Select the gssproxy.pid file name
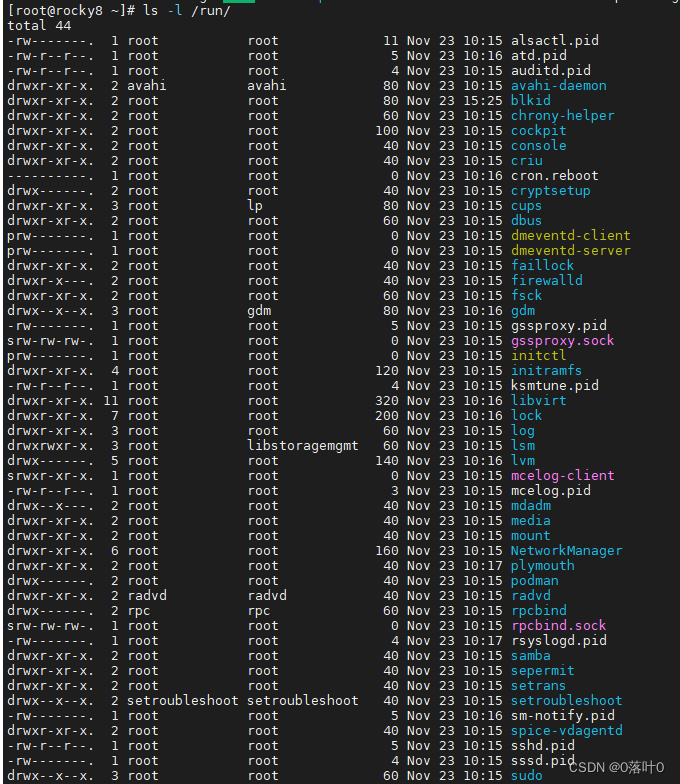The width and height of the screenshot is (680, 784). pos(558,326)
